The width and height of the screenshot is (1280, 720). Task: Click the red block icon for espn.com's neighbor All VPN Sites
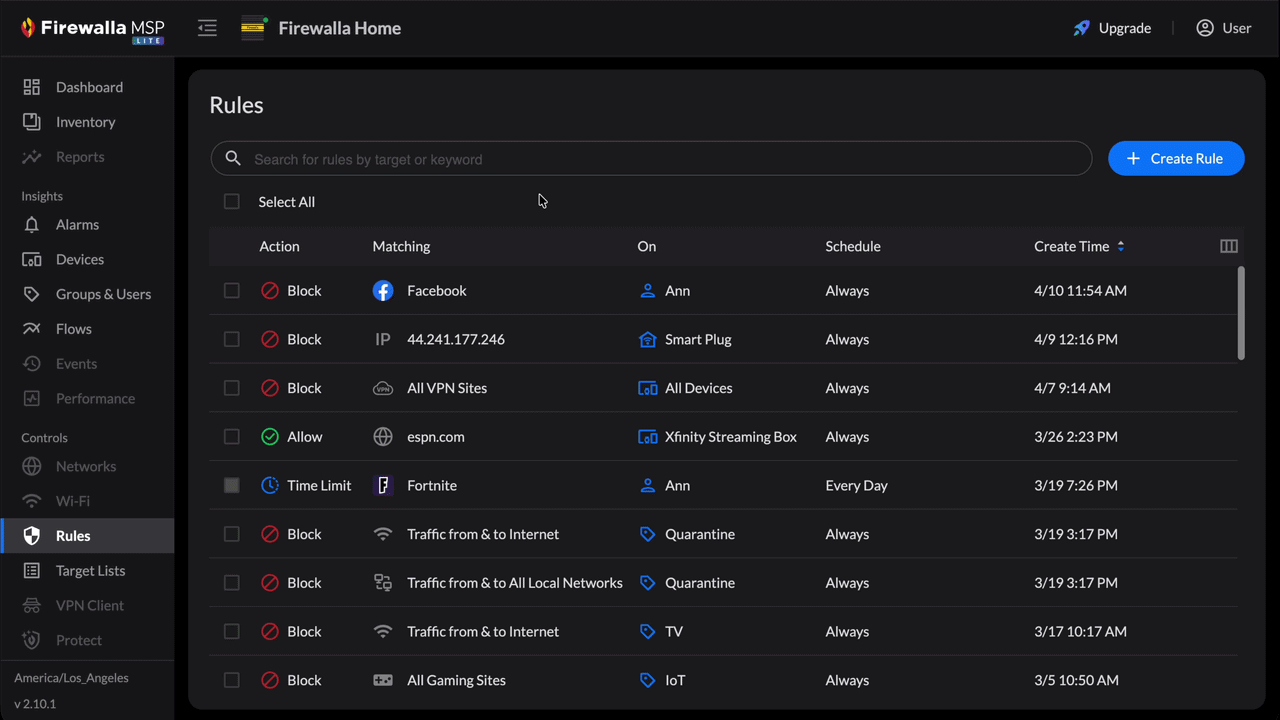pyautogui.click(x=270, y=388)
